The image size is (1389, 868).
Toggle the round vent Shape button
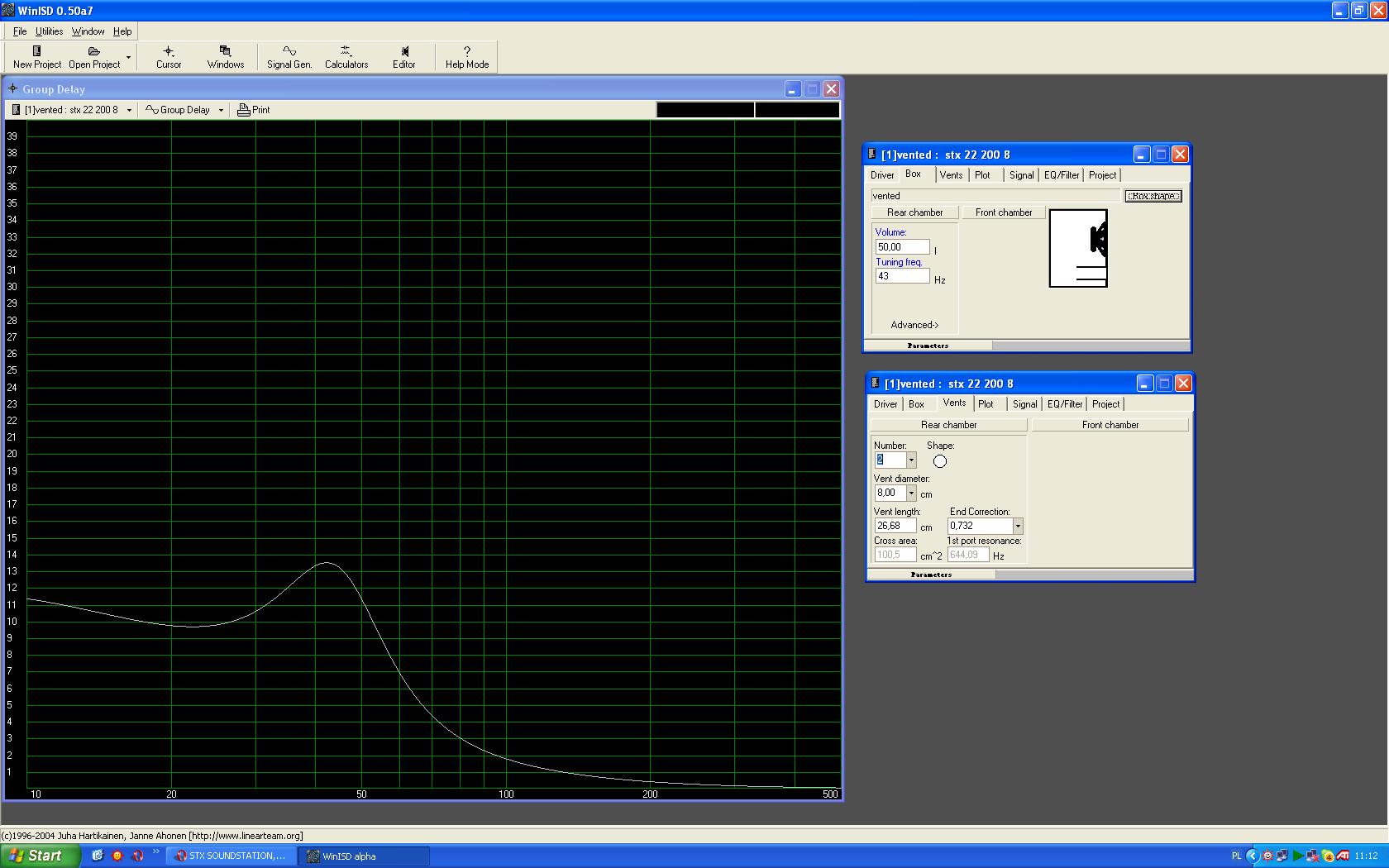coord(940,461)
